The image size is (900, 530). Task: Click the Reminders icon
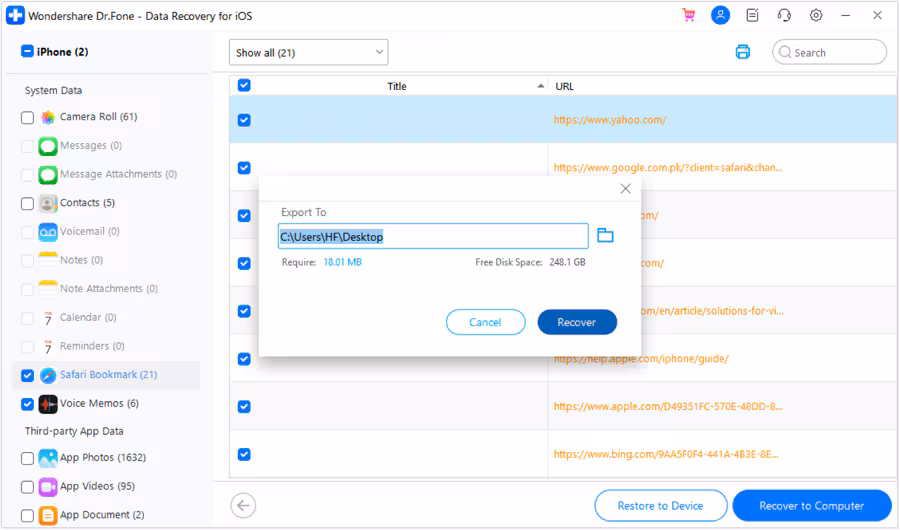click(x=48, y=346)
